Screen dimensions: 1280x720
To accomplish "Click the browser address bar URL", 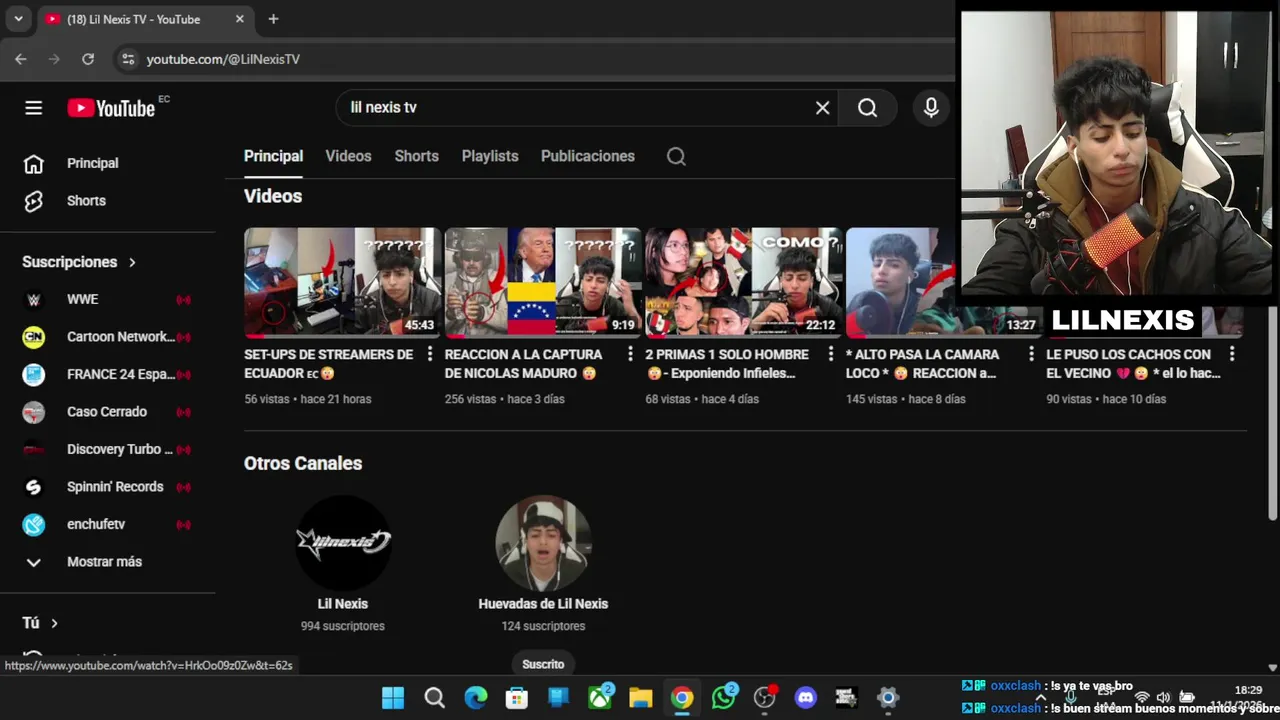I will pyautogui.click(x=223, y=59).
